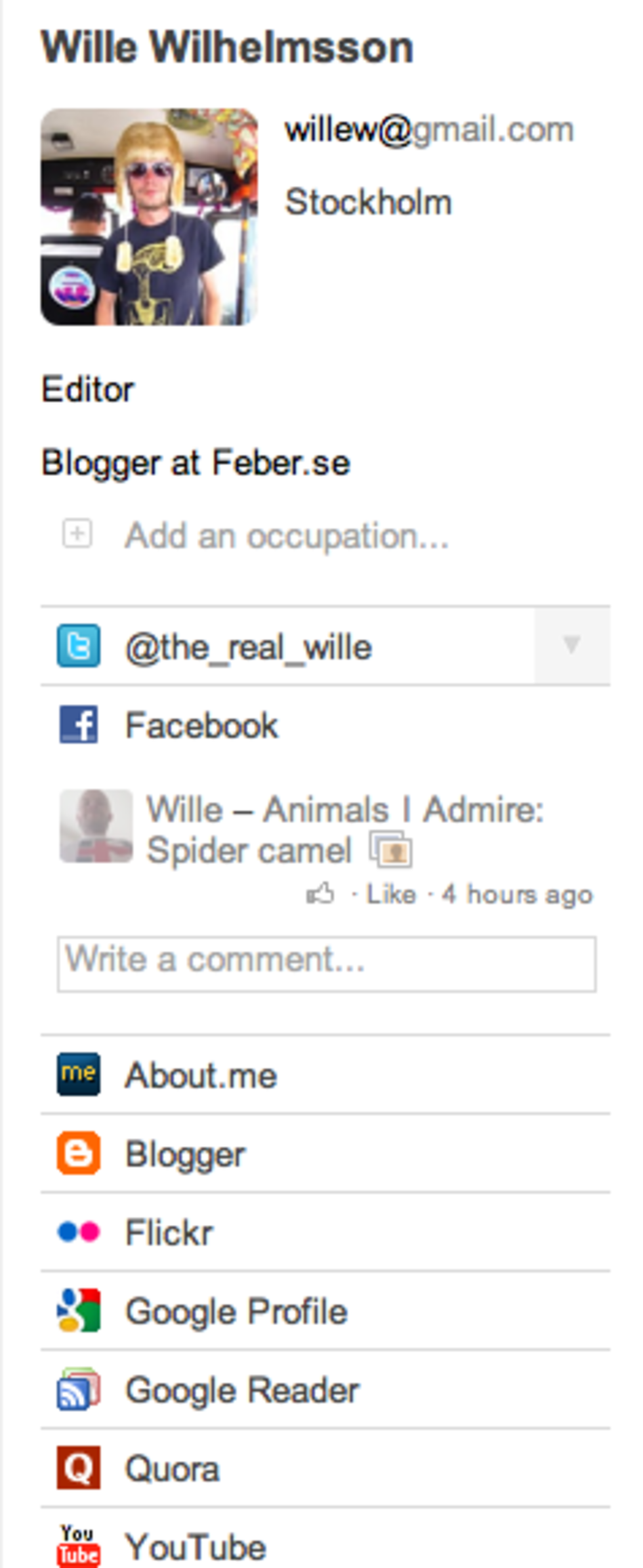Click the Twitter bird icon

pyautogui.click(x=79, y=646)
